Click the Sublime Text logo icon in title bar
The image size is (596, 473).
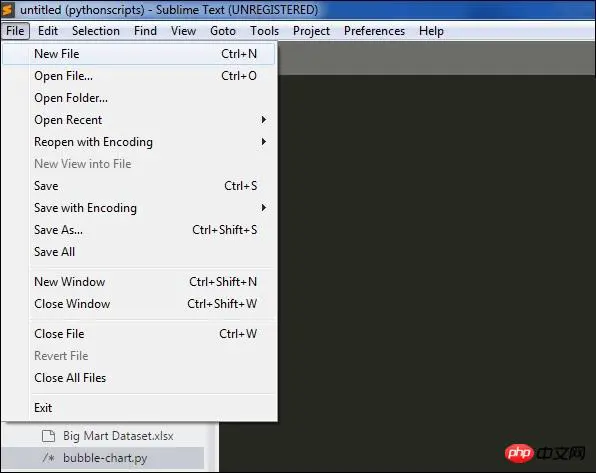pos(8,10)
